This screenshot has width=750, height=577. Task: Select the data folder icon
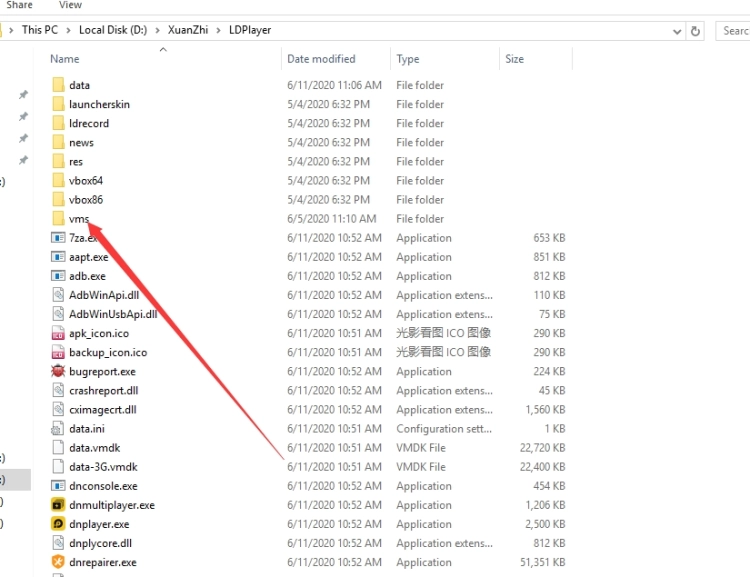click(58, 85)
